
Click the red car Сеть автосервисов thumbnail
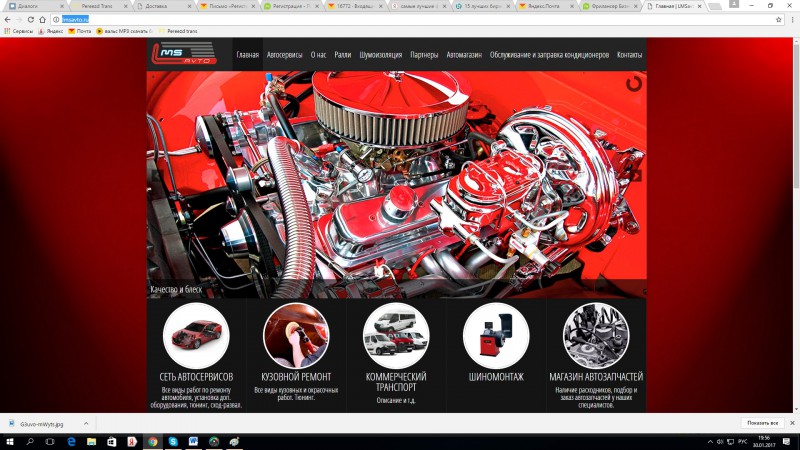click(196, 335)
